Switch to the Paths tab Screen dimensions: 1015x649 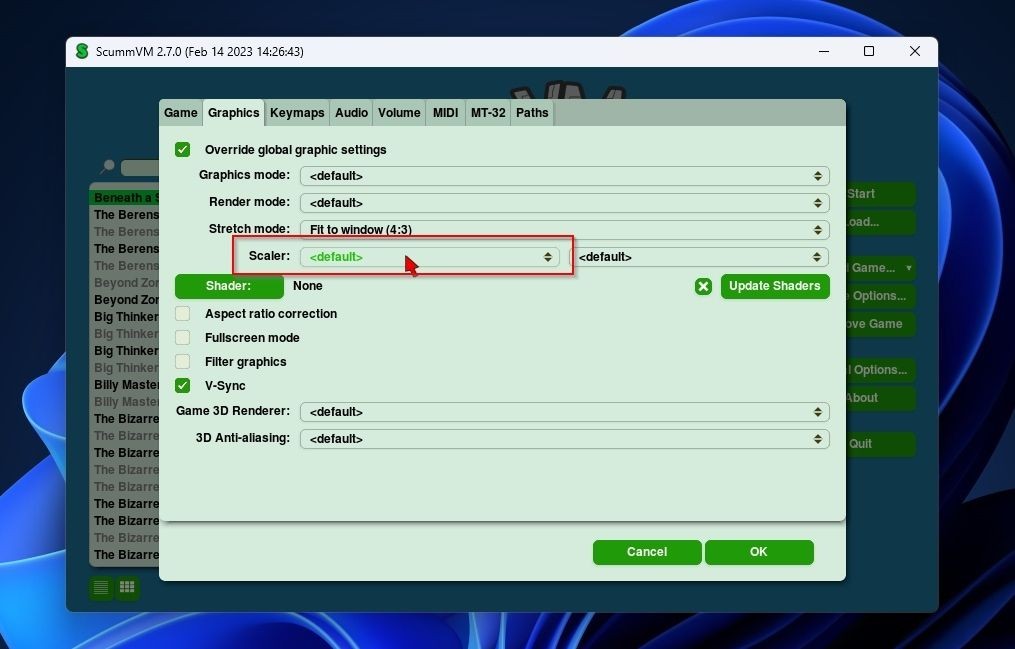pyautogui.click(x=532, y=113)
